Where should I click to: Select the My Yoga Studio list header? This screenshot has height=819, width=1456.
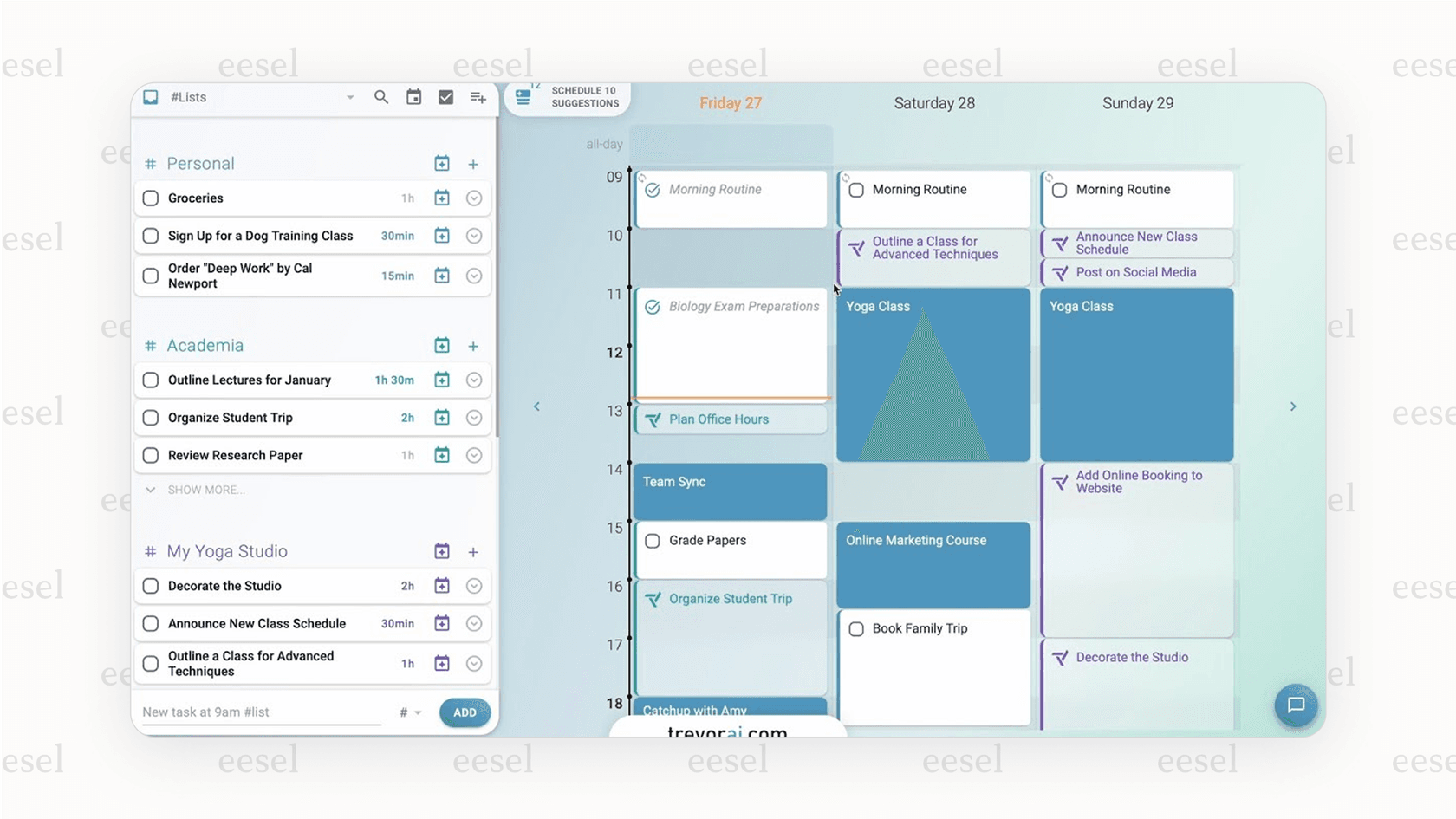226,551
